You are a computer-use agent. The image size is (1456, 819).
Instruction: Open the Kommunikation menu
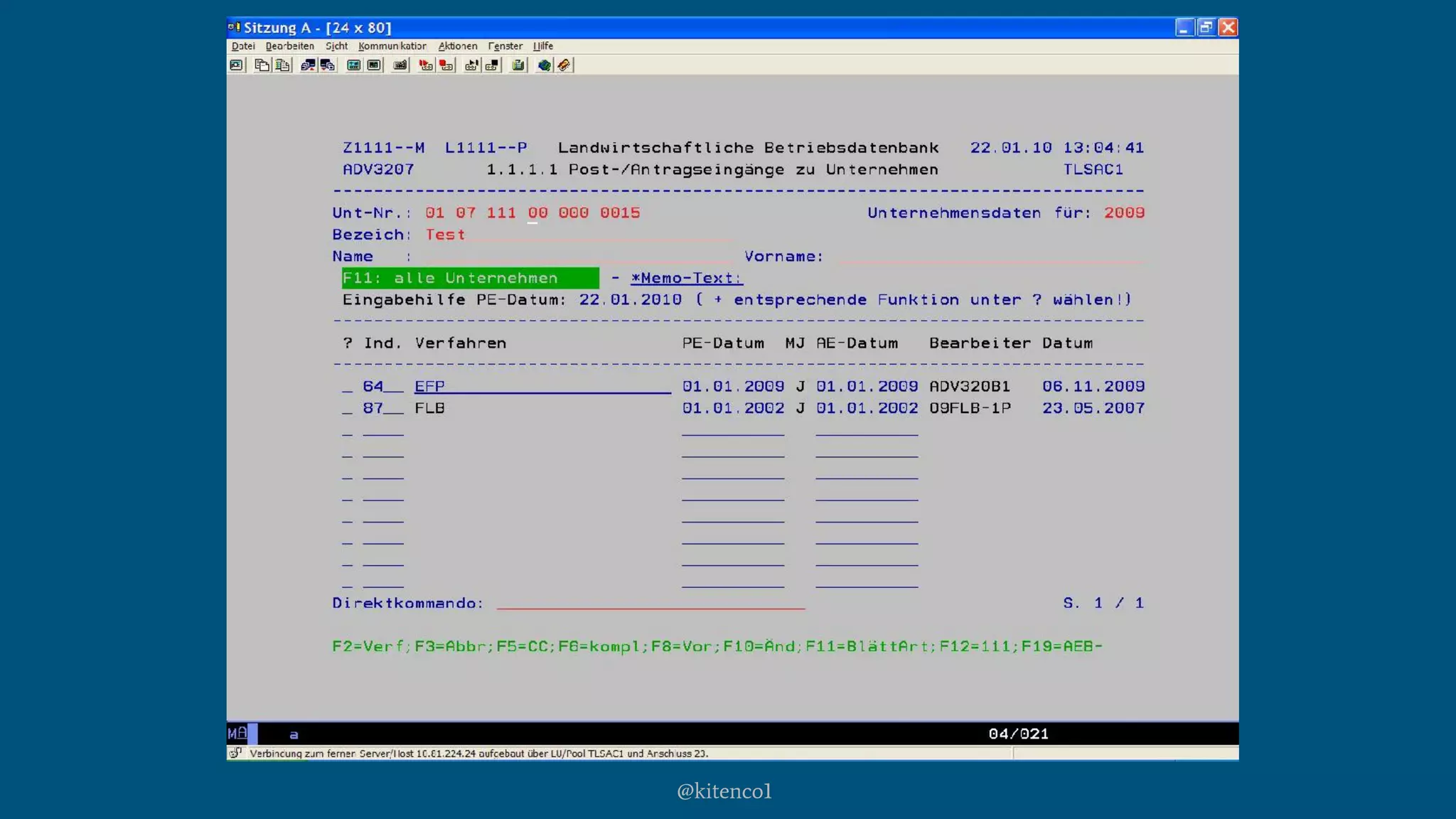point(392,46)
